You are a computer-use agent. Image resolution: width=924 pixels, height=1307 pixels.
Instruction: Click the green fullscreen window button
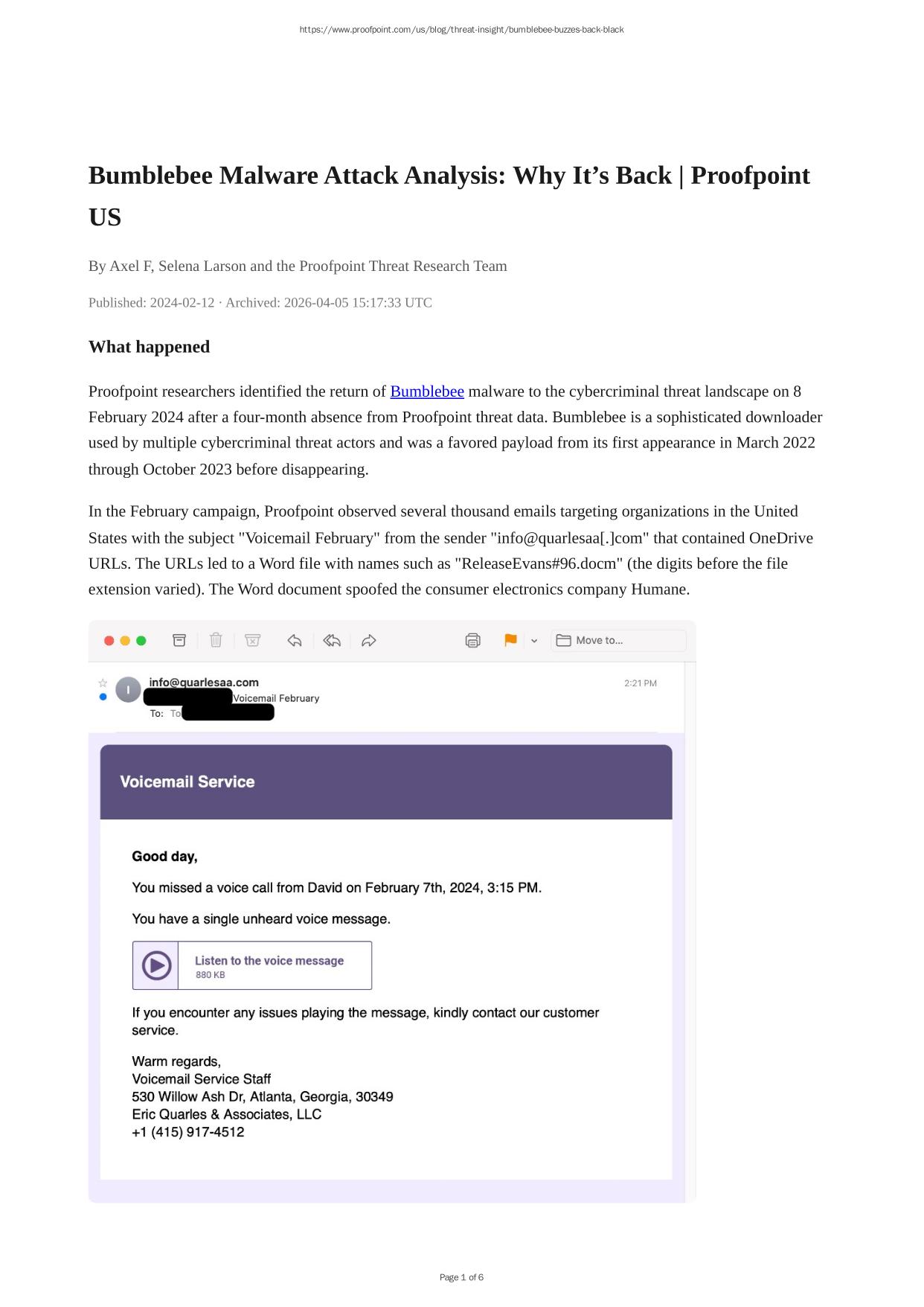(x=141, y=641)
